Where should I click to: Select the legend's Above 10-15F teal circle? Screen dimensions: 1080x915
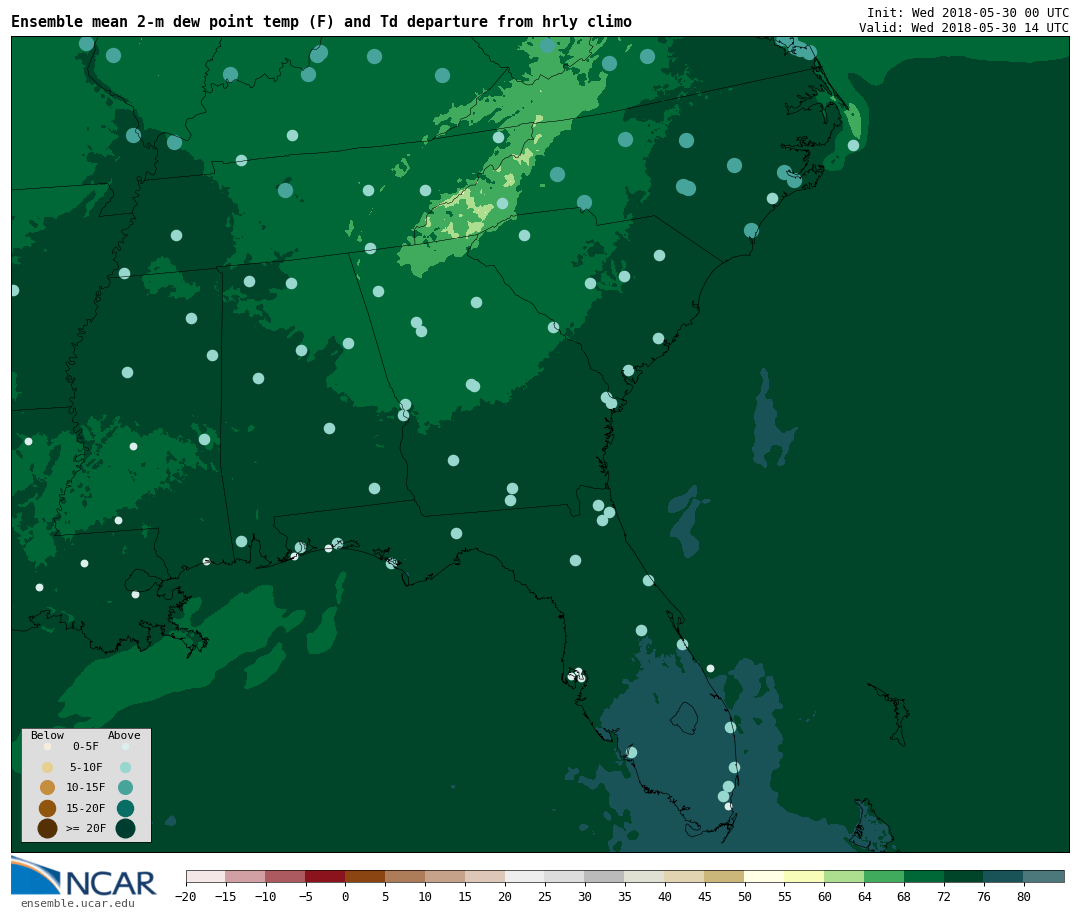click(x=125, y=788)
